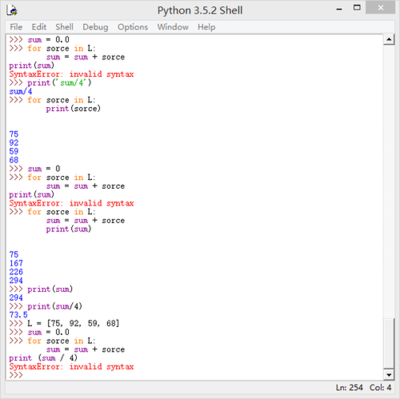
Task: Click the vertical scrollbar thumb
Action: (389, 343)
